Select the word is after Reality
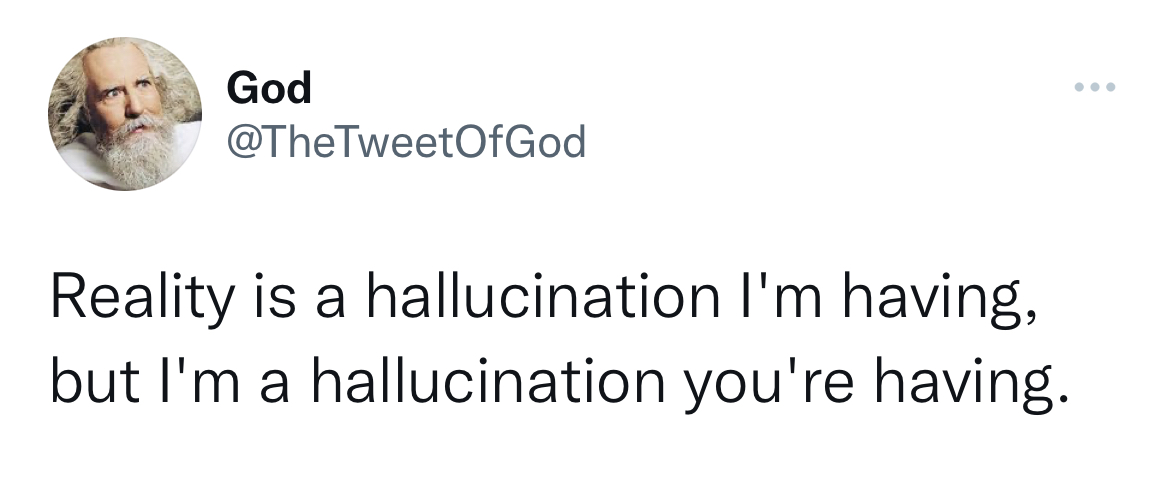 [x=274, y=298]
